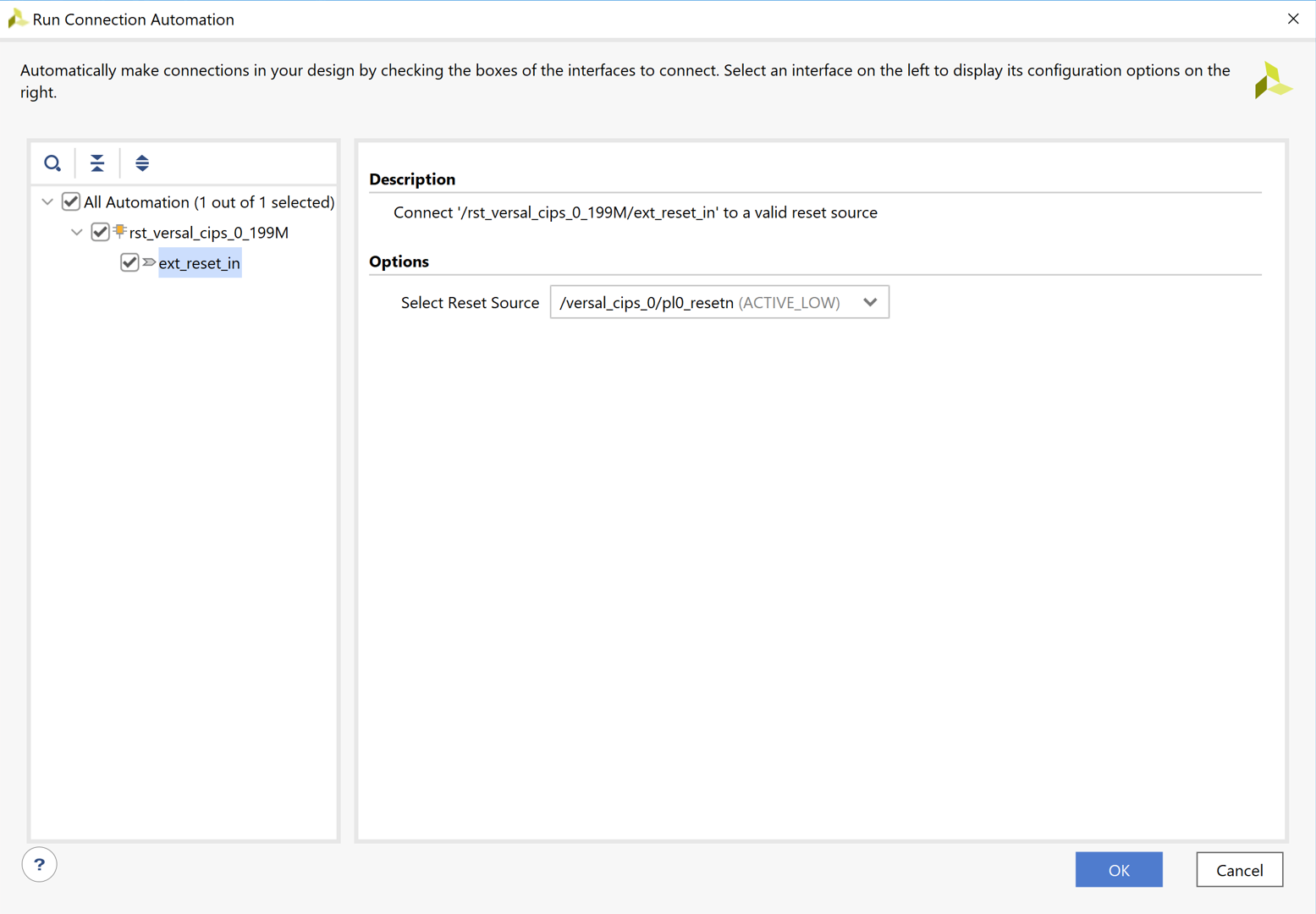Click the Vivado logo in title bar
The width and height of the screenshot is (1316, 914).
point(16,19)
